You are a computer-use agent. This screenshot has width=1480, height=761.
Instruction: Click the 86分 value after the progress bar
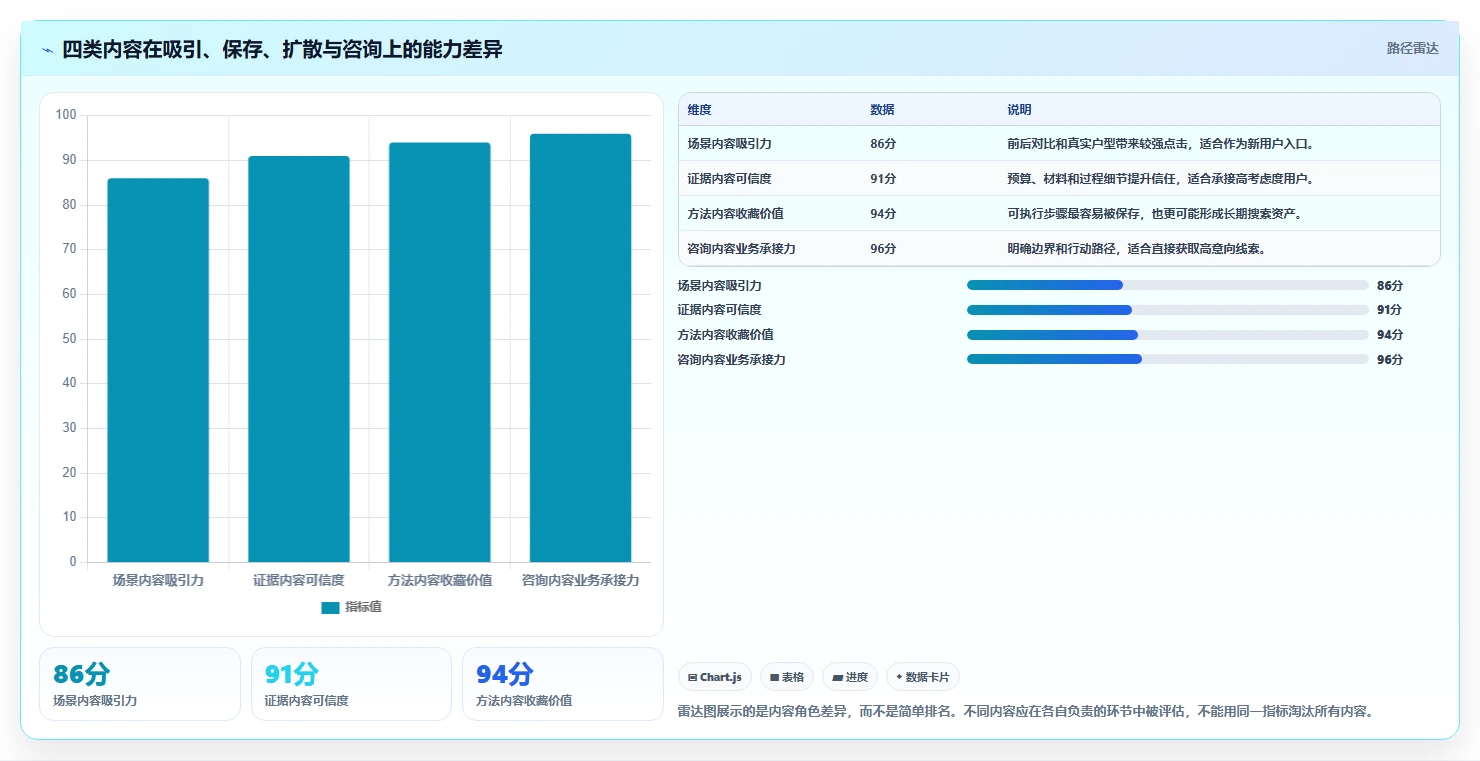click(1390, 286)
